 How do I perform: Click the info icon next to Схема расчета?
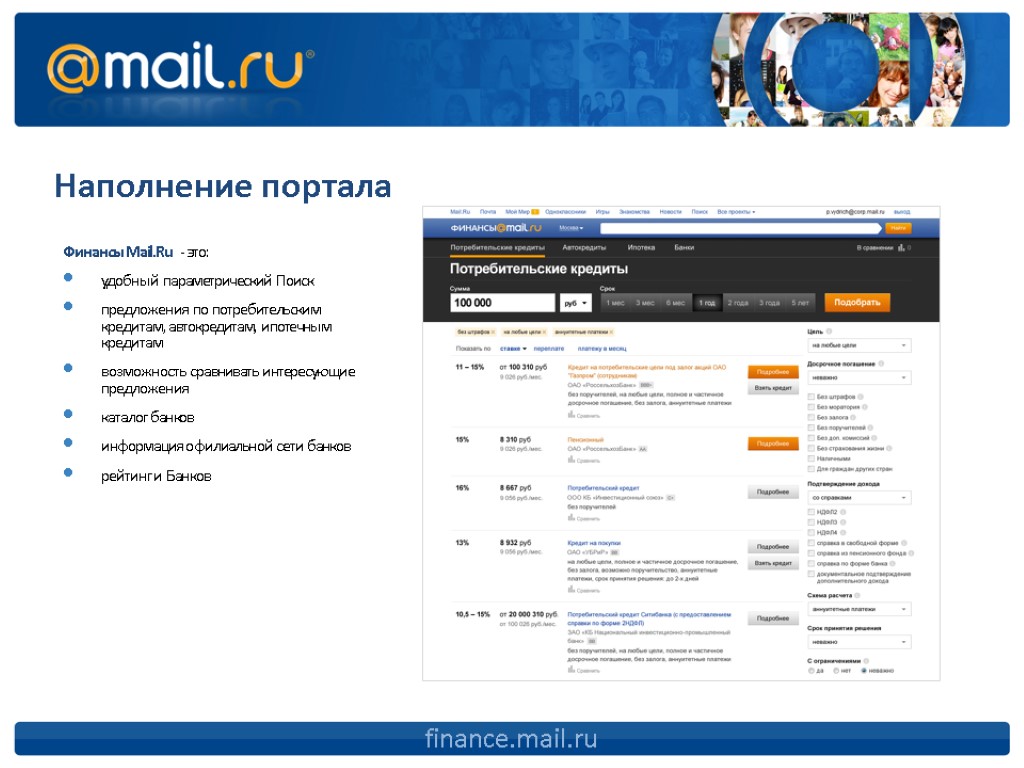[857, 596]
